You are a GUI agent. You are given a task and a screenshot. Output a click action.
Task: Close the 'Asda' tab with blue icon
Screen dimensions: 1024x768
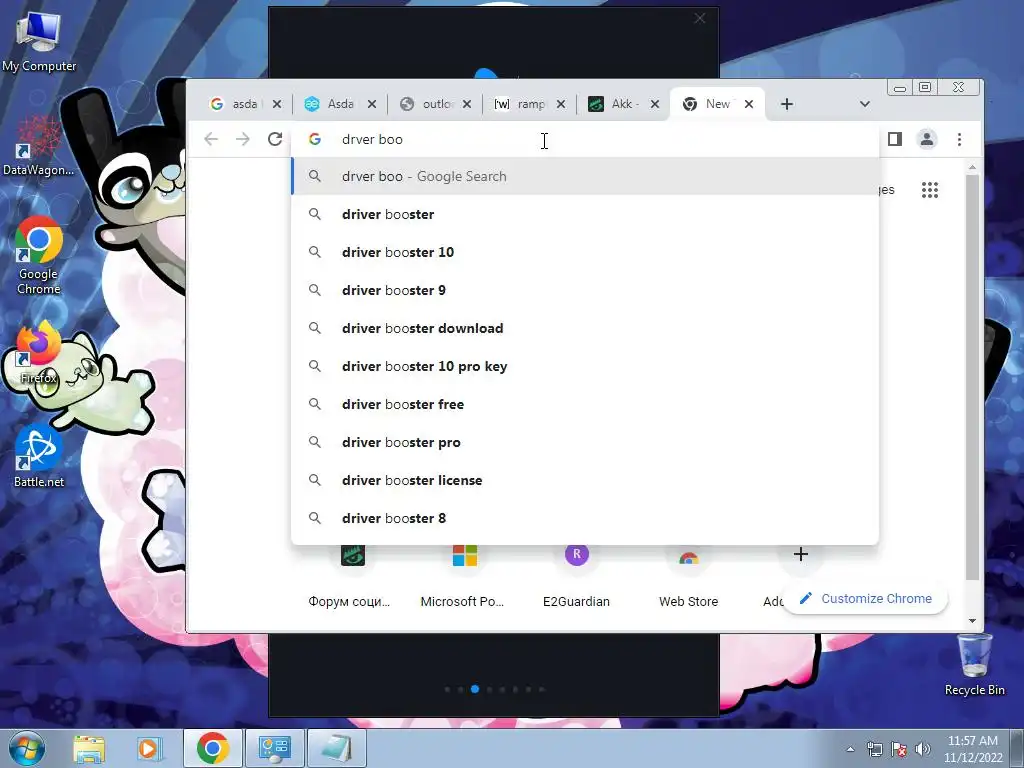(372, 104)
